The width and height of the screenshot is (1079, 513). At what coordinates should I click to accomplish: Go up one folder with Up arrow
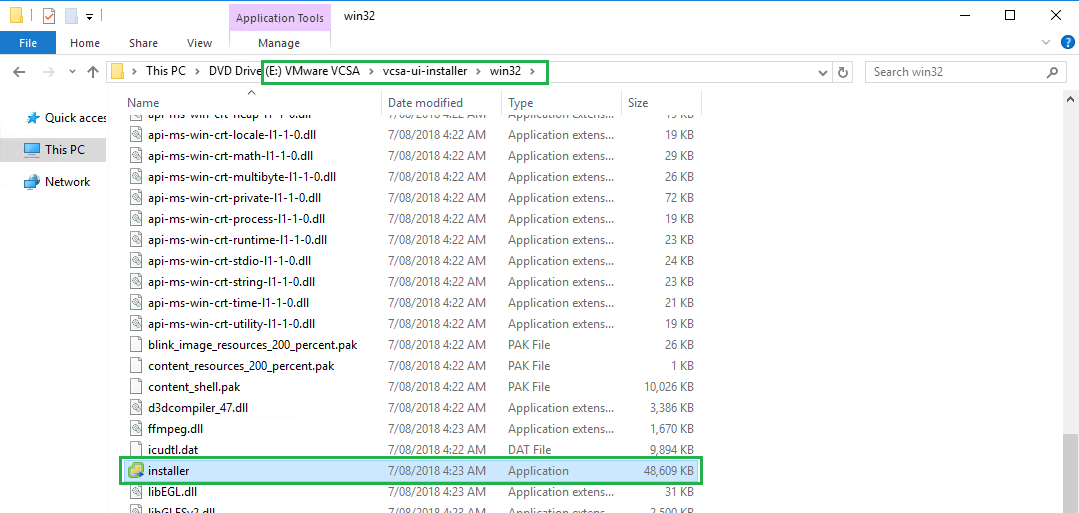coord(93,72)
